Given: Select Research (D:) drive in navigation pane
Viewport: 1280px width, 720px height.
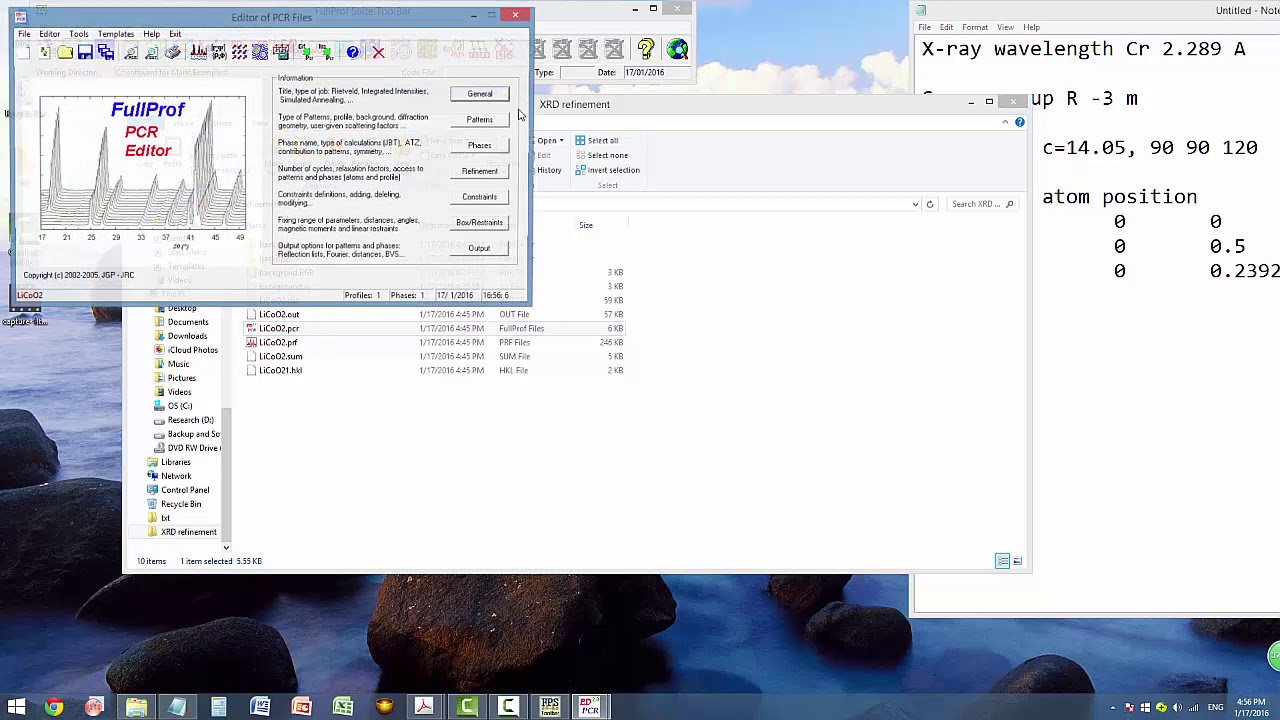Looking at the screenshot, I should (183, 420).
